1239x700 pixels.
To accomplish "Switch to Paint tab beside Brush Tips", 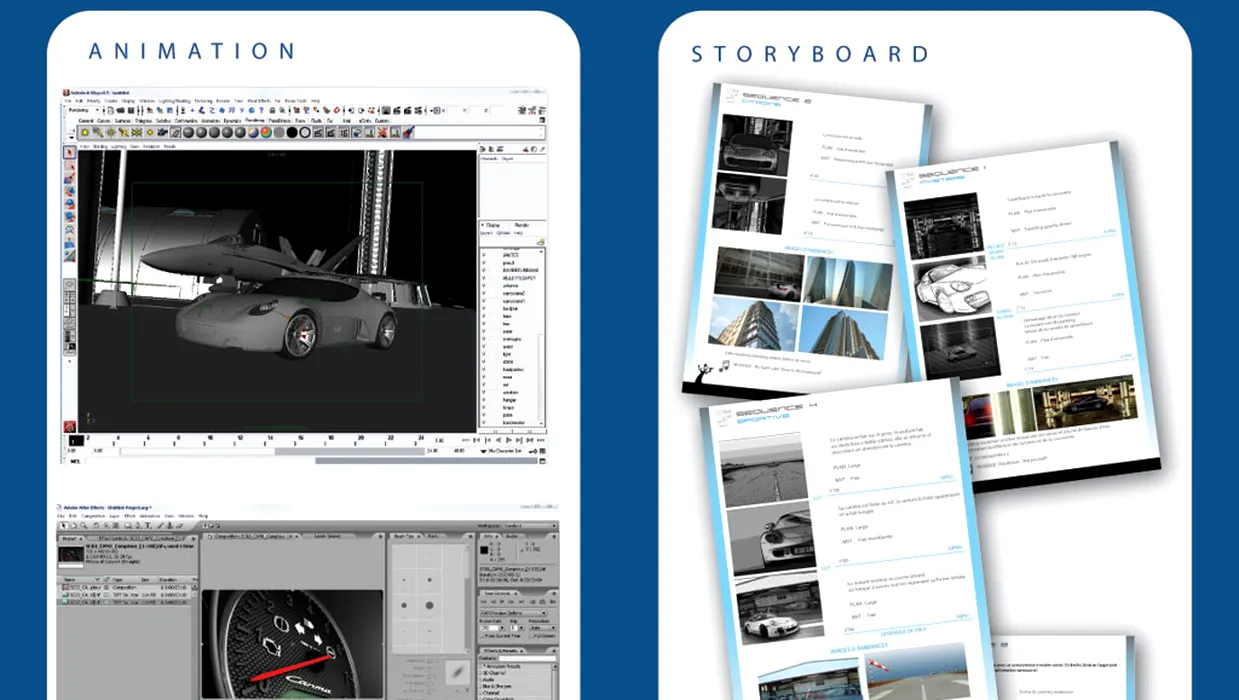I will click(433, 536).
